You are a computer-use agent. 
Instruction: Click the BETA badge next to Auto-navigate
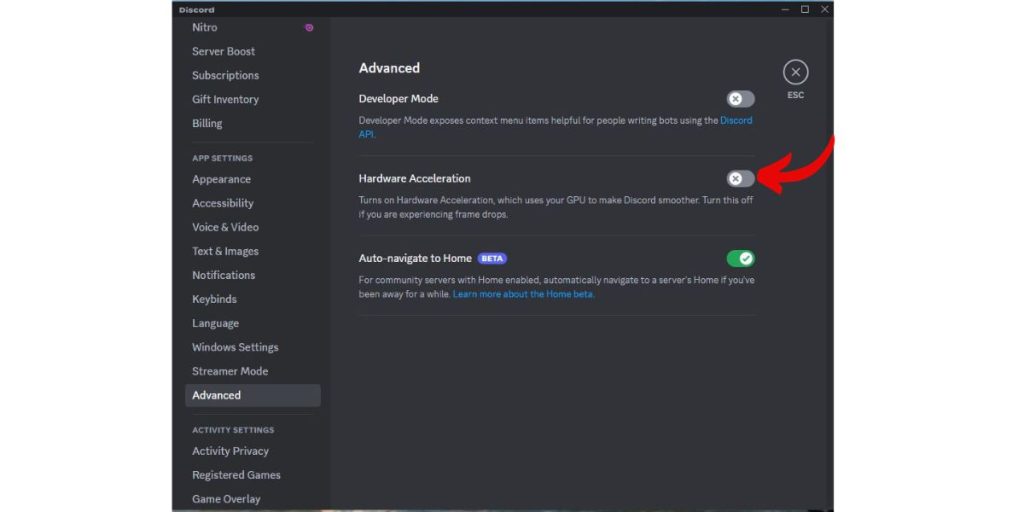[x=492, y=259]
